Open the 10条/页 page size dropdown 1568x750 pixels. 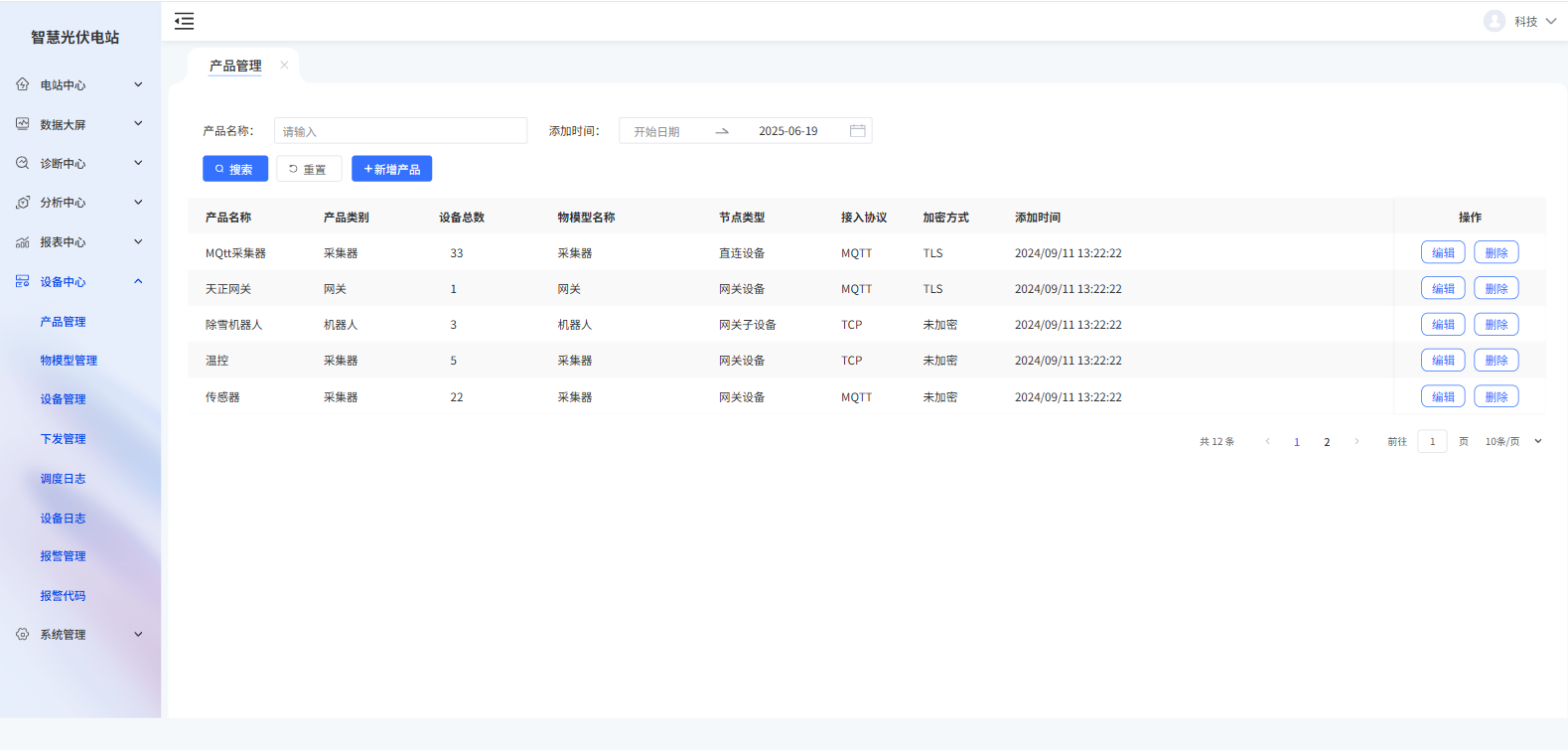(1513, 441)
